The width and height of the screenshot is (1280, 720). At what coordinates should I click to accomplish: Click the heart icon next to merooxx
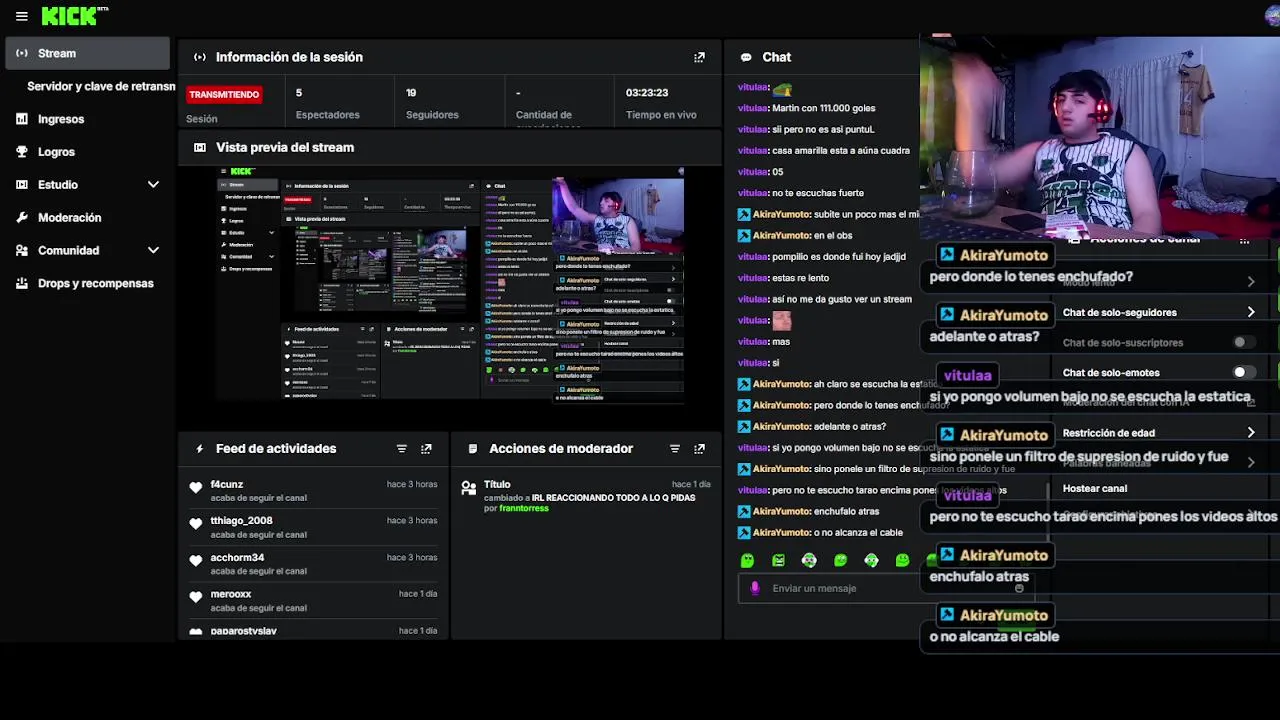196,597
